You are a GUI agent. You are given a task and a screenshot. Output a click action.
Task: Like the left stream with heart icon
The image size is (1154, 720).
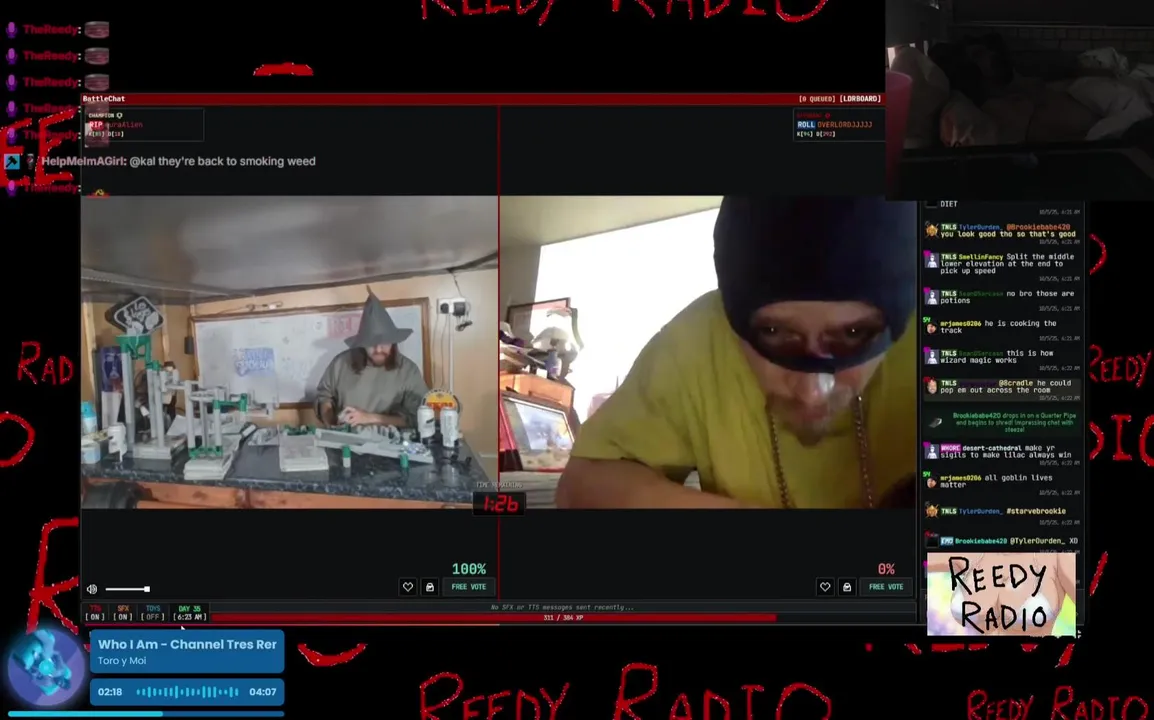[x=408, y=587]
